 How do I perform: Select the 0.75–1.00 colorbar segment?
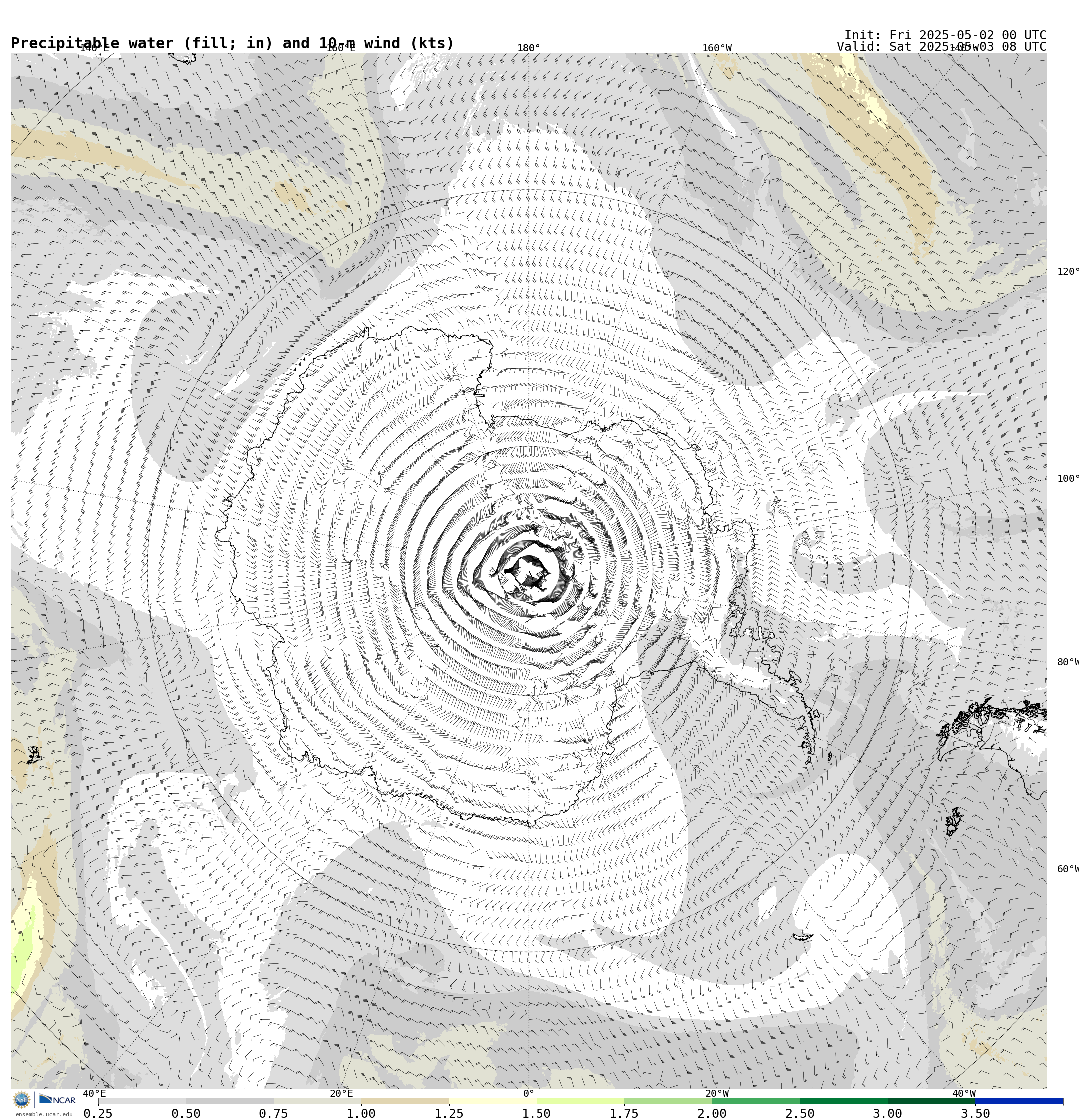click(x=317, y=1101)
